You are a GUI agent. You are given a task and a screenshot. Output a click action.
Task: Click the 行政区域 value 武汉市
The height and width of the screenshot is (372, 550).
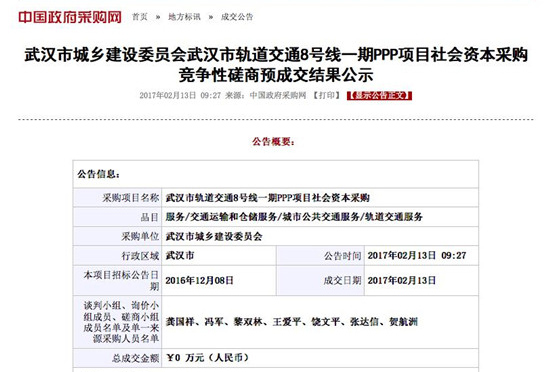tap(180, 256)
